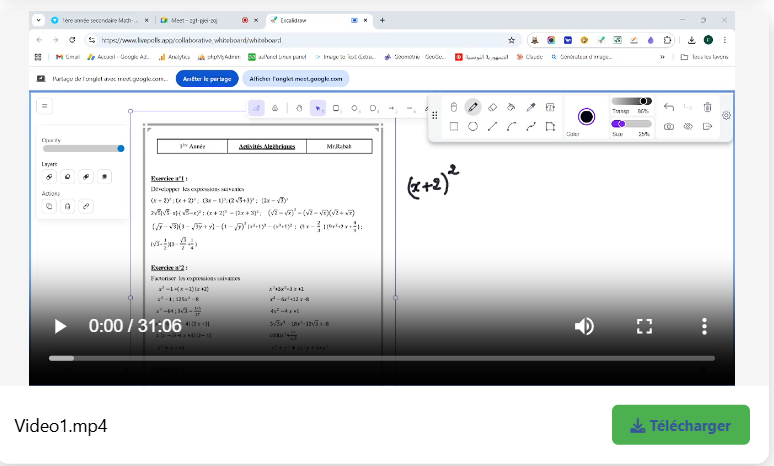774x466 pixels.
Task: Play the Video1.mp4 video
Action: [x=60, y=326]
